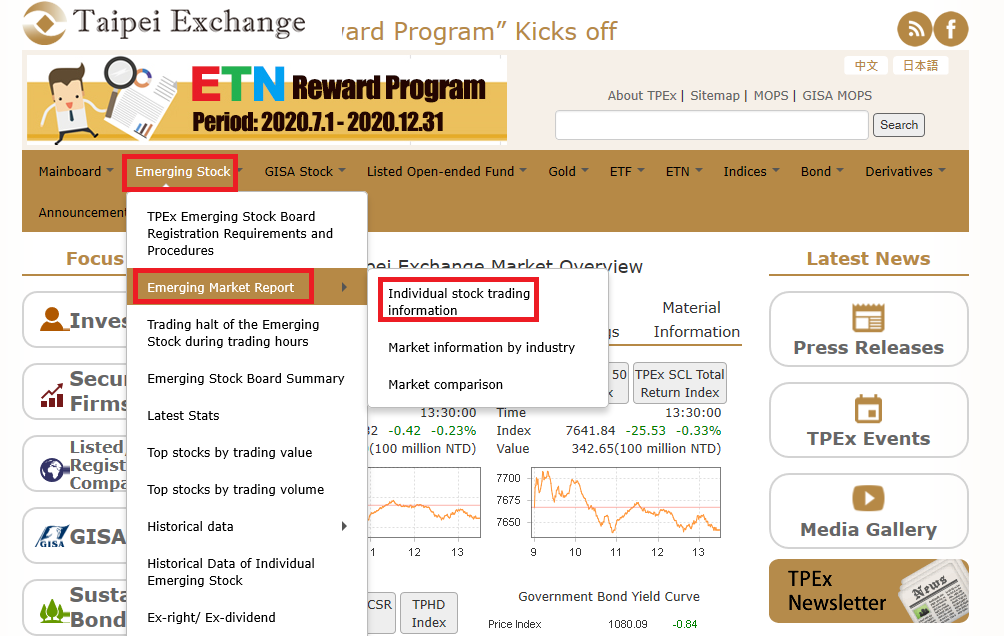Open the TPEx Newsletter banner

[x=868, y=591]
